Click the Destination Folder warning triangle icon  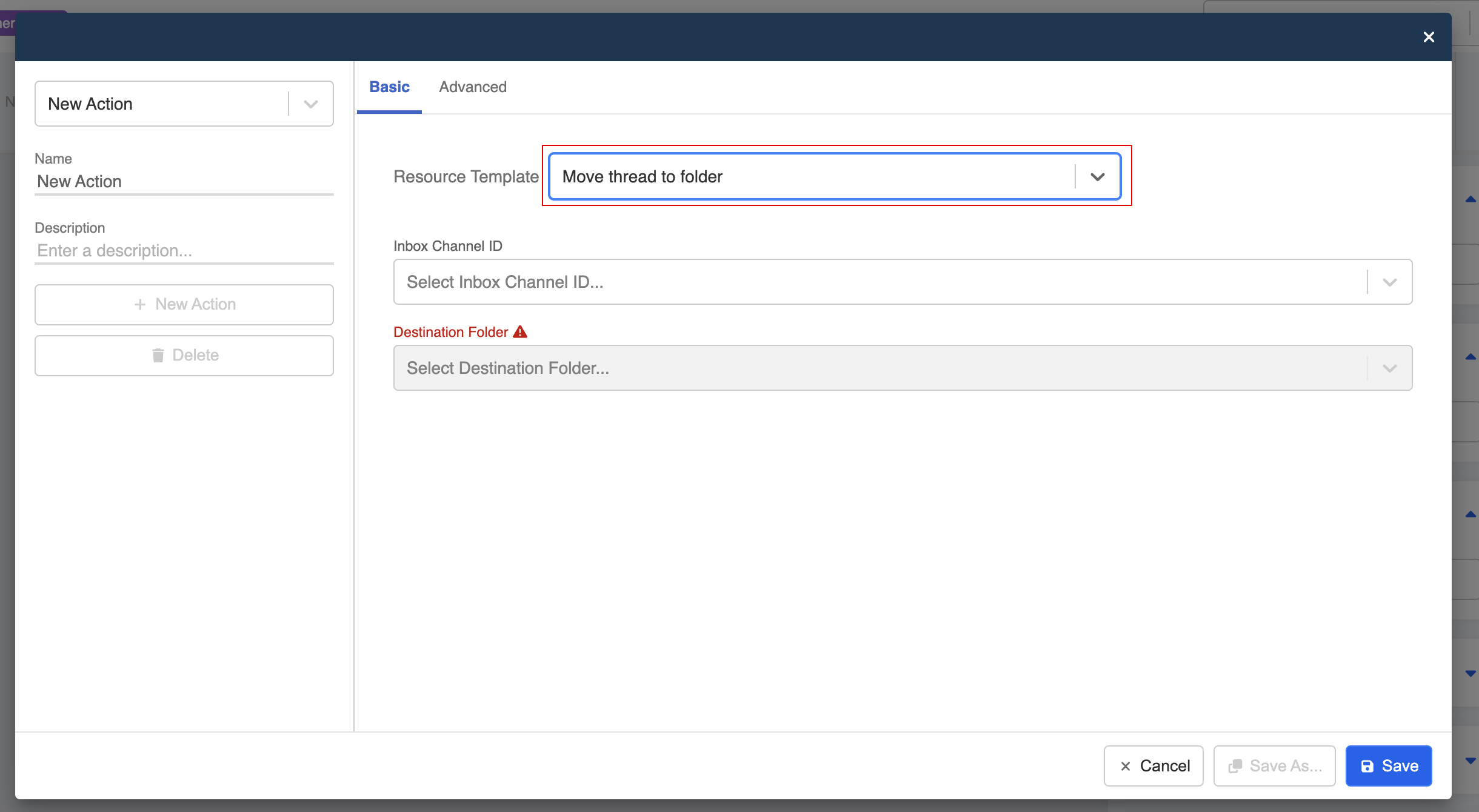tap(520, 332)
